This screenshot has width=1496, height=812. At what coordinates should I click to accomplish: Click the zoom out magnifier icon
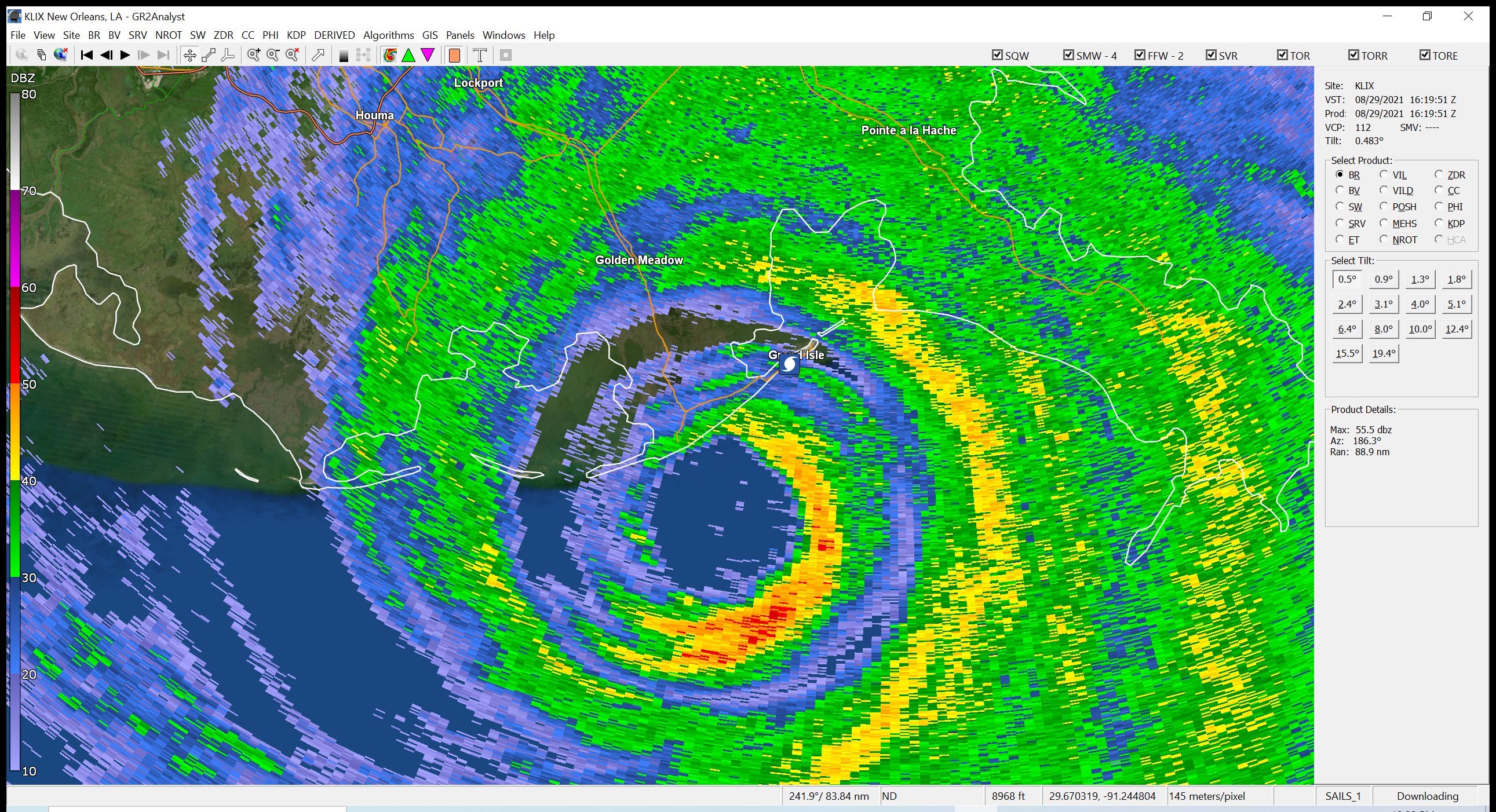coord(273,55)
